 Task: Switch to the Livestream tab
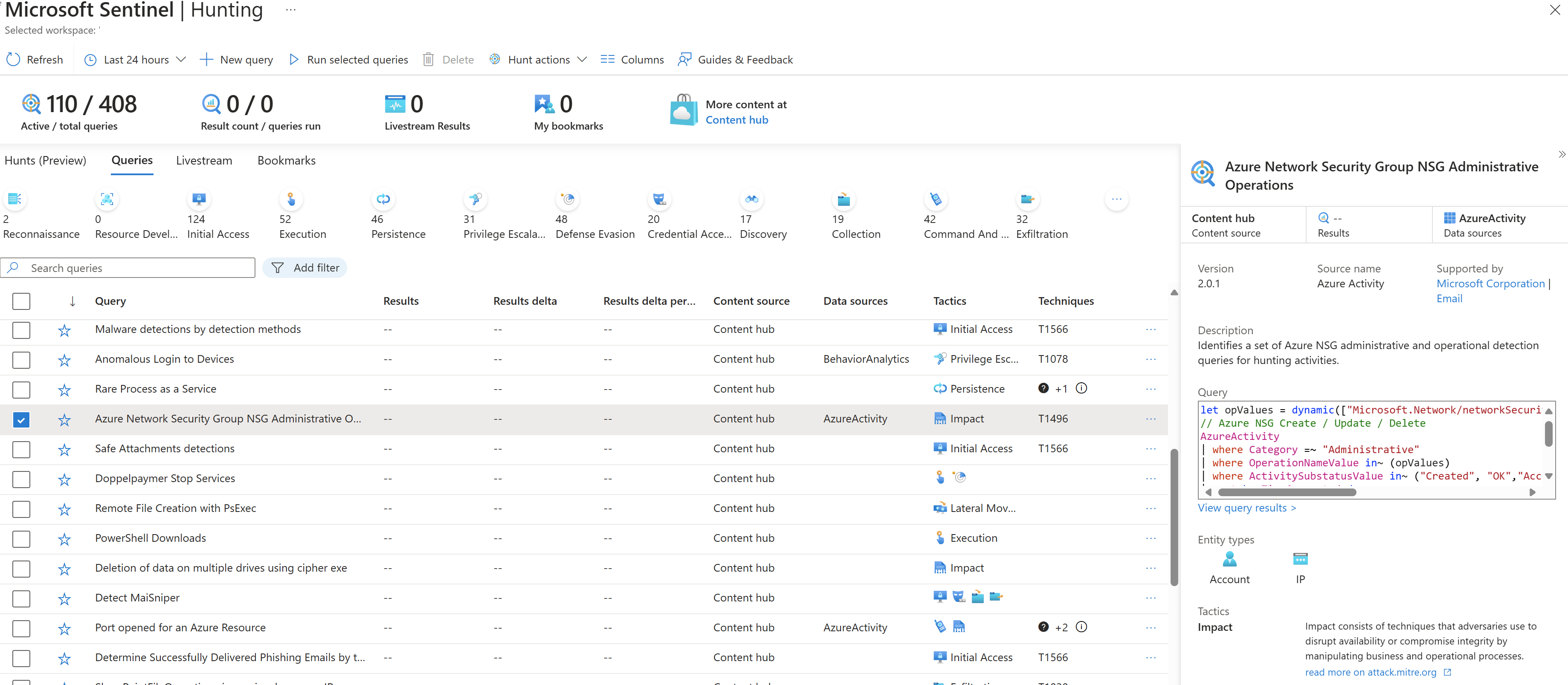(x=204, y=161)
